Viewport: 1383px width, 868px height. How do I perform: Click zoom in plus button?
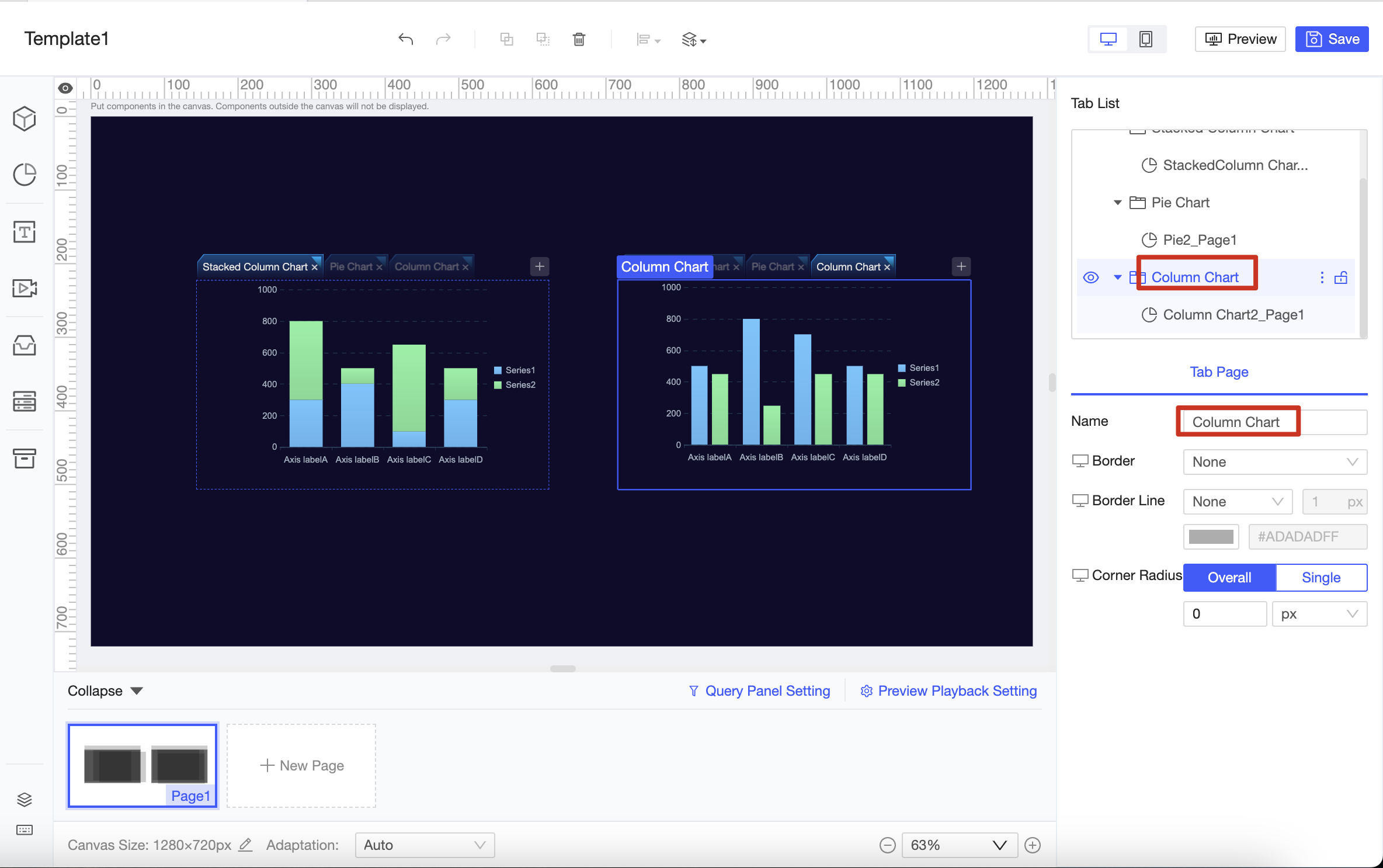pos(1033,845)
